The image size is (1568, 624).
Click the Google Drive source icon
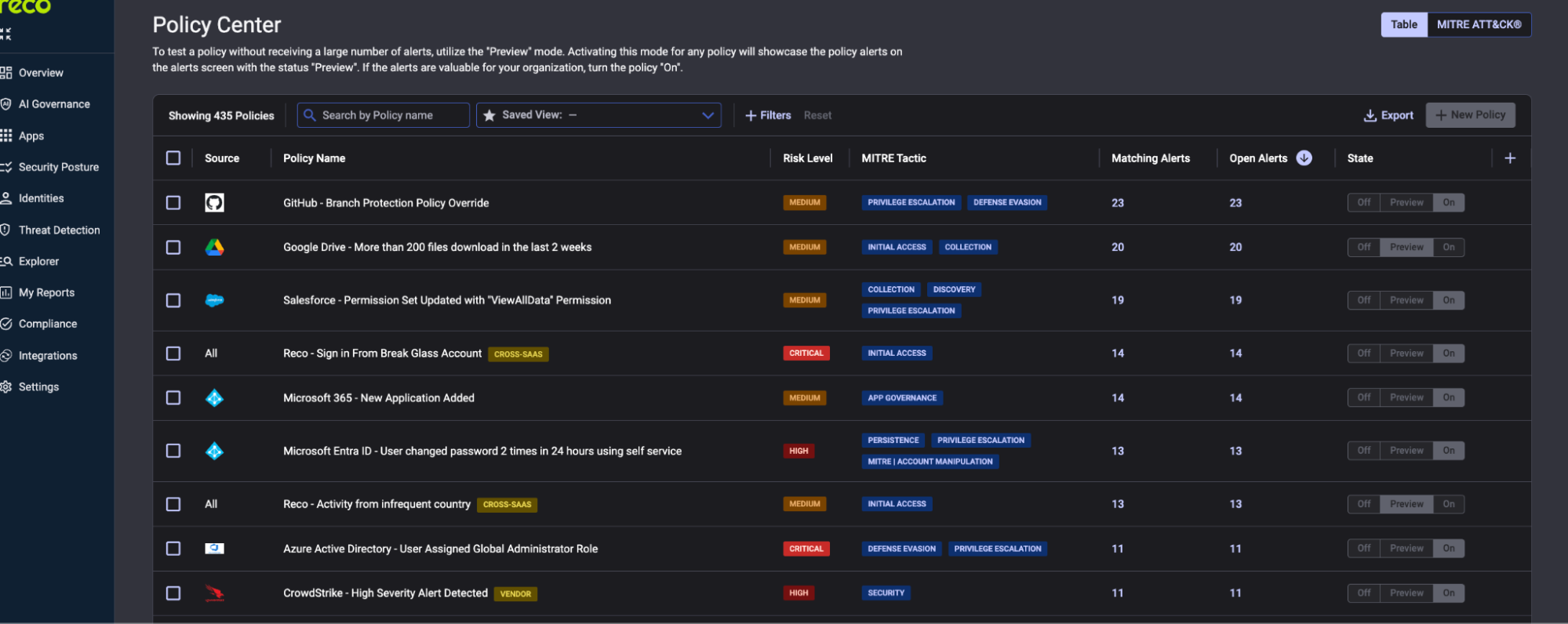214,248
